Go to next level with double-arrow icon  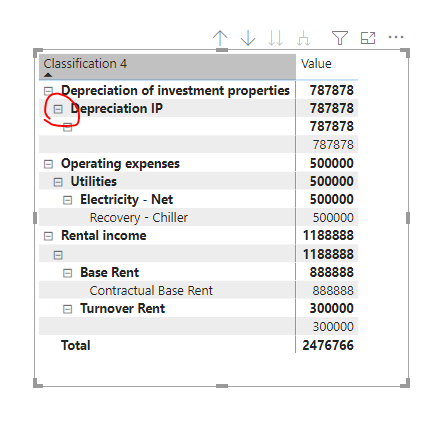(x=276, y=38)
